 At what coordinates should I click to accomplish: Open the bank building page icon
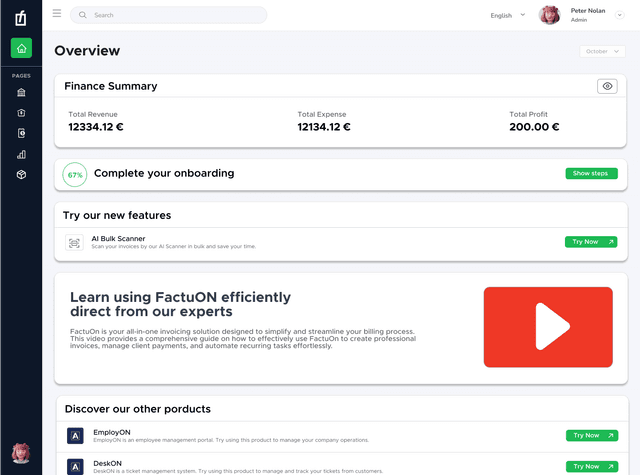pos(21,93)
